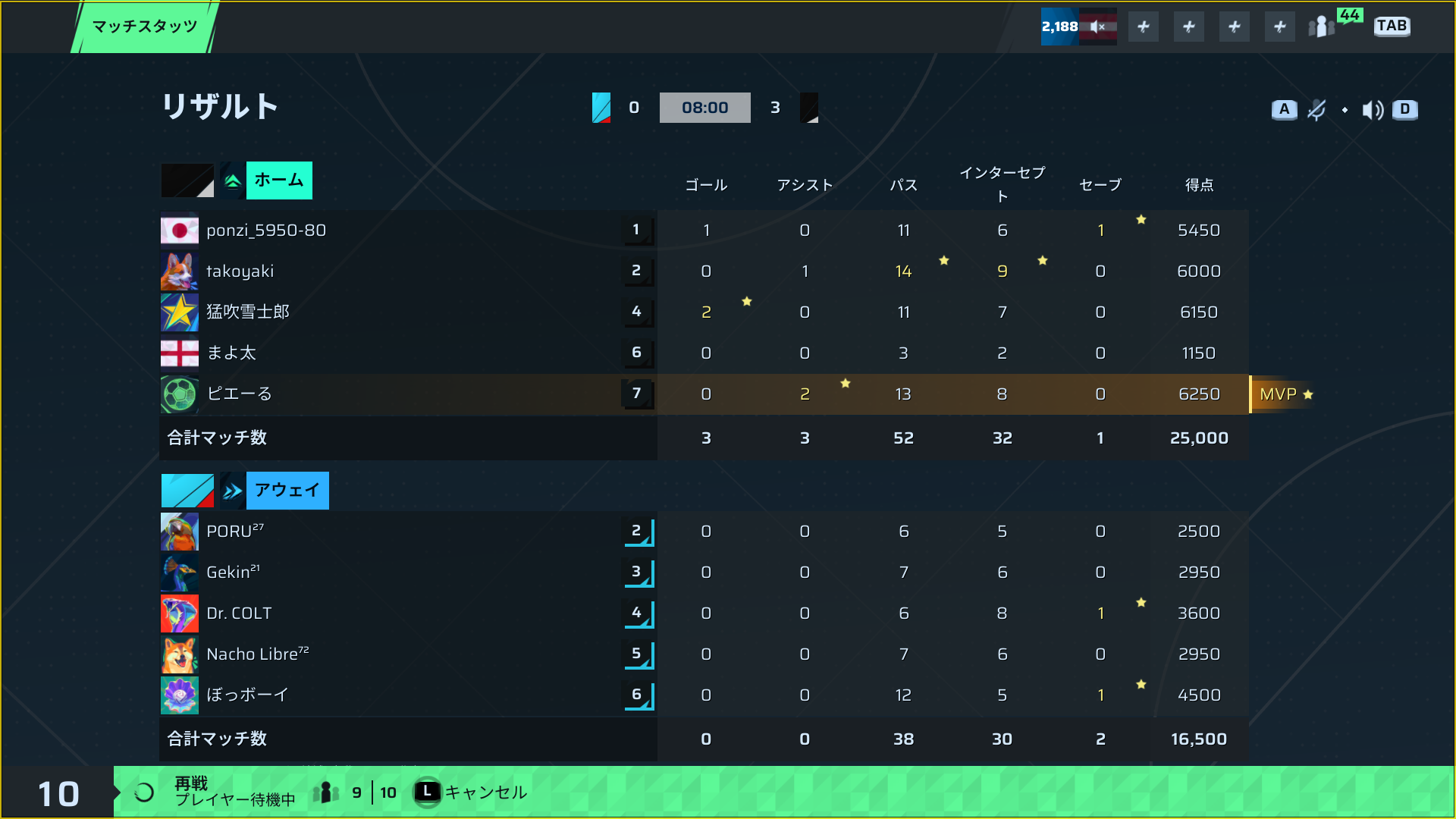Click the 得点 column header

1199,185
